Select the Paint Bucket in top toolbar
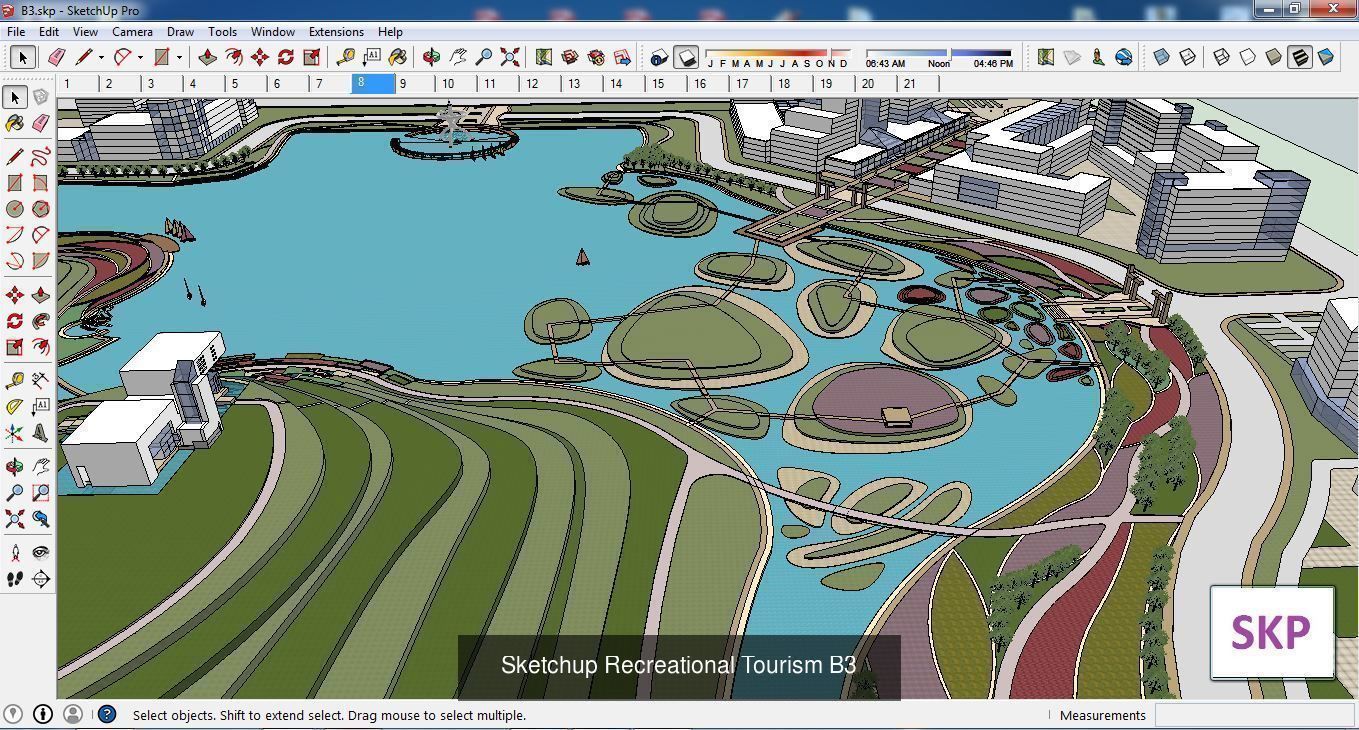Viewport: 1359px width, 730px height. coord(397,57)
